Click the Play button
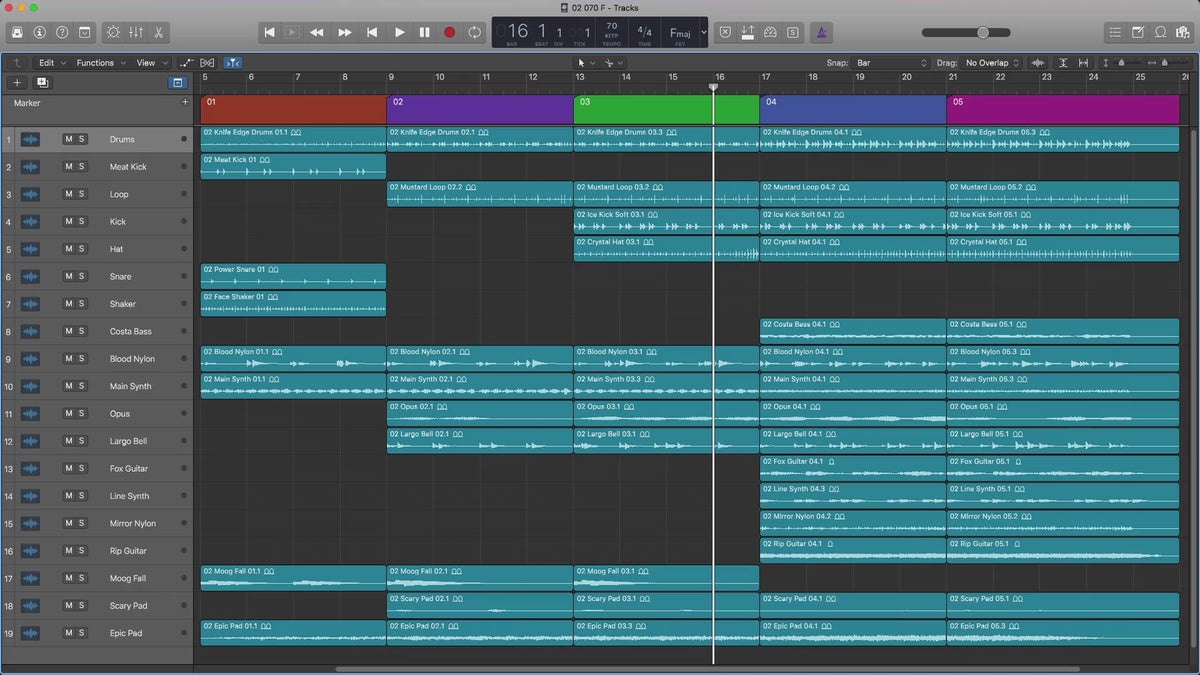This screenshot has width=1200, height=675. [x=400, y=32]
